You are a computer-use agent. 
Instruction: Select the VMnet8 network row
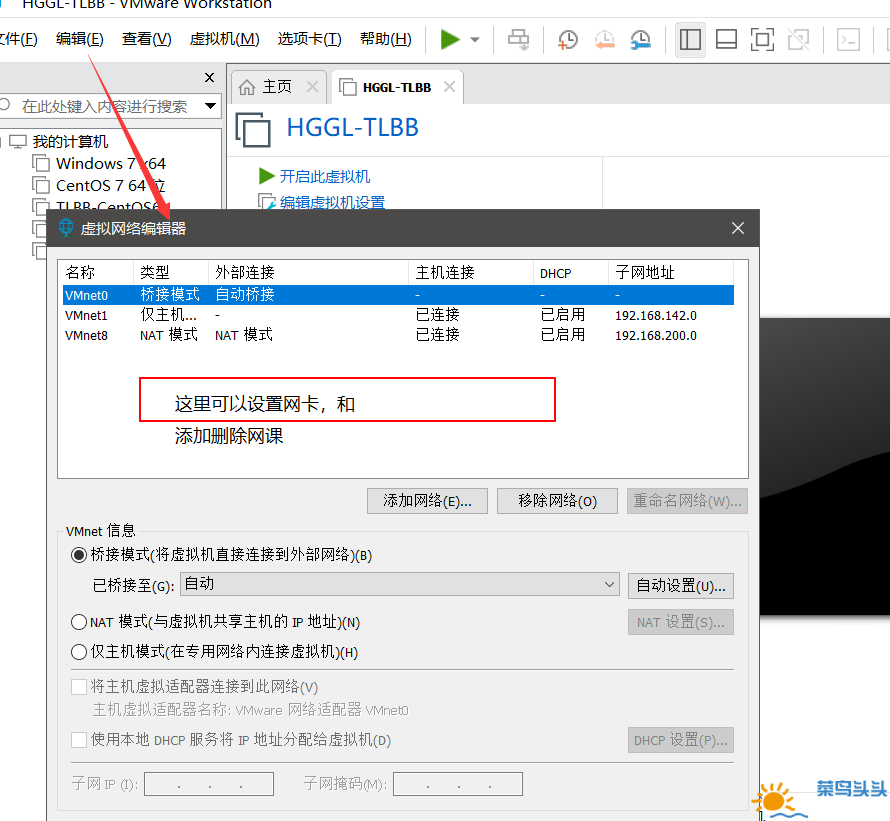398,335
